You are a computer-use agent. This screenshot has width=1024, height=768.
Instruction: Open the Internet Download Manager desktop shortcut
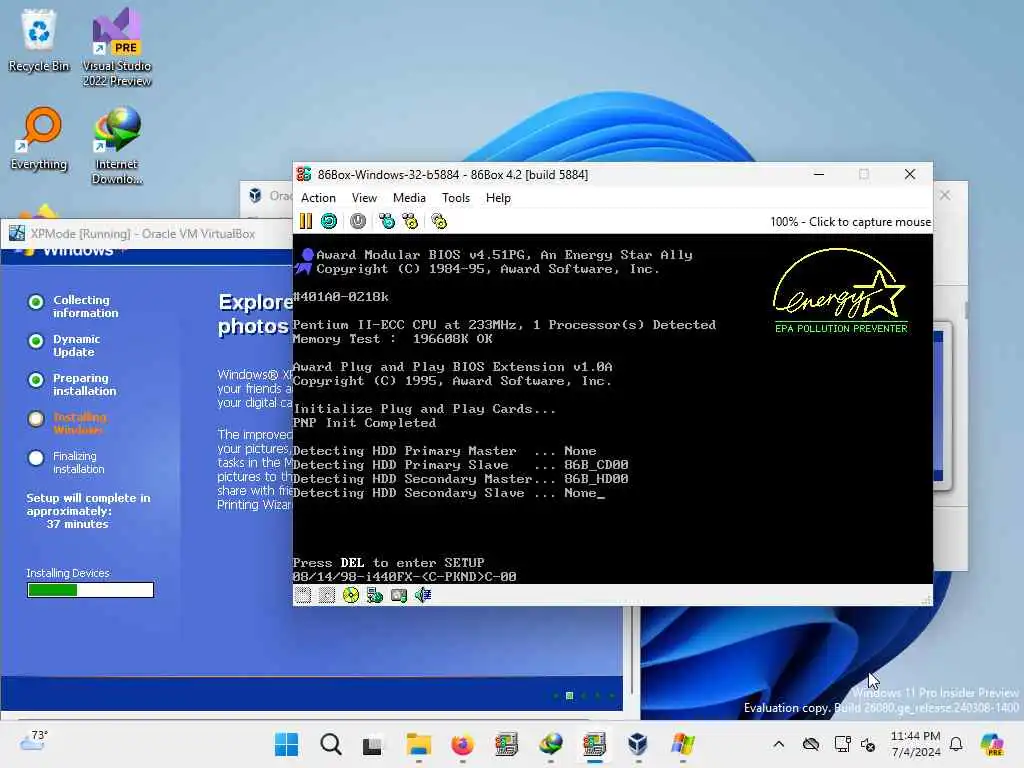[x=117, y=145]
